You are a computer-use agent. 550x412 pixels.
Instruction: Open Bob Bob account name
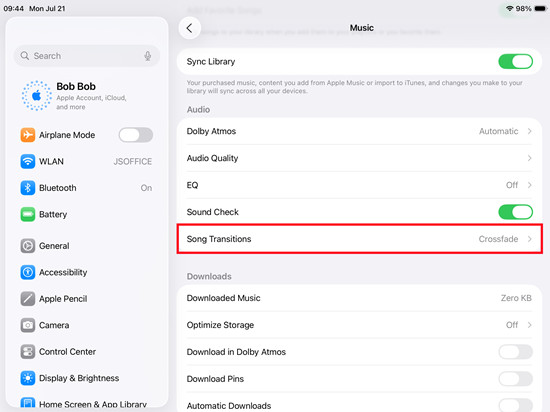pyautogui.click(x=76, y=86)
